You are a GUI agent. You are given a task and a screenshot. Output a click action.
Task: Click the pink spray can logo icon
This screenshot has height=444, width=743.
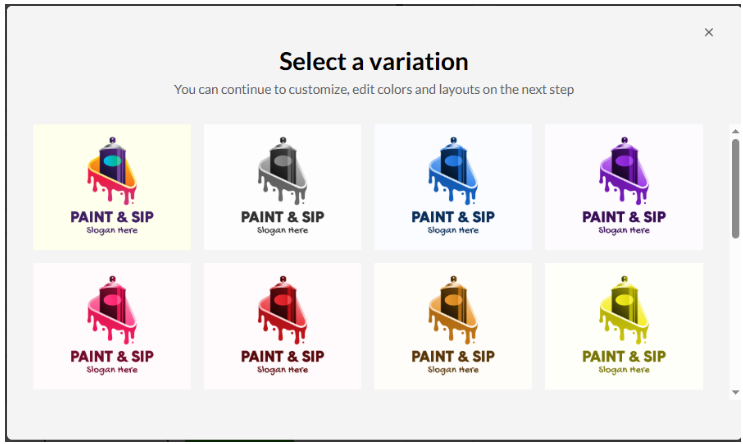click(112, 310)
